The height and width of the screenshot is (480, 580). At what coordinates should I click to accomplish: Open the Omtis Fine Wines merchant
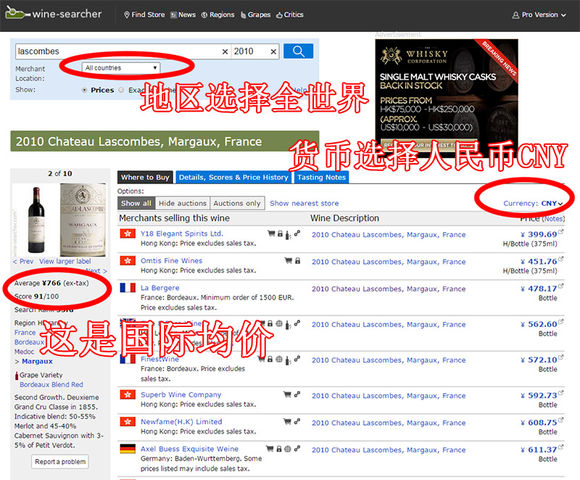[x=171, y=261]
